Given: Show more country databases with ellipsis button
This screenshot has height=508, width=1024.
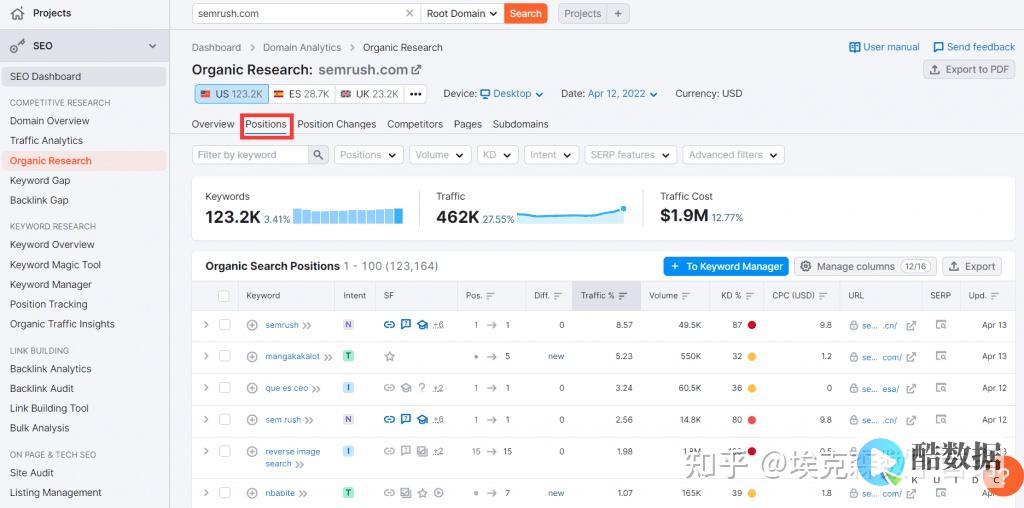Looking at the screenshot, I should 415,94.
